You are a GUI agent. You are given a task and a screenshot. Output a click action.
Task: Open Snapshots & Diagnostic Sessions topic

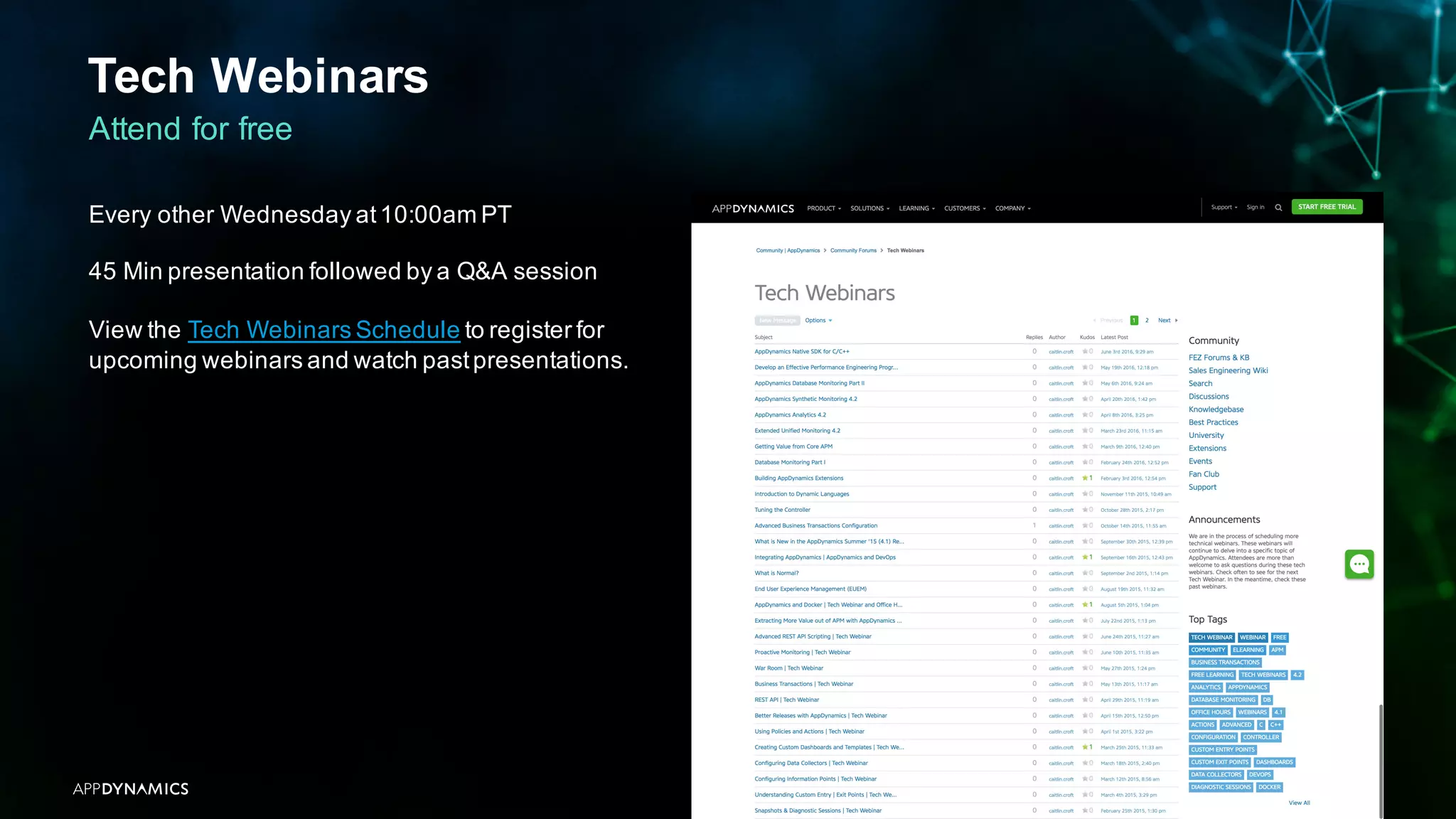click(x=818, y=810)
